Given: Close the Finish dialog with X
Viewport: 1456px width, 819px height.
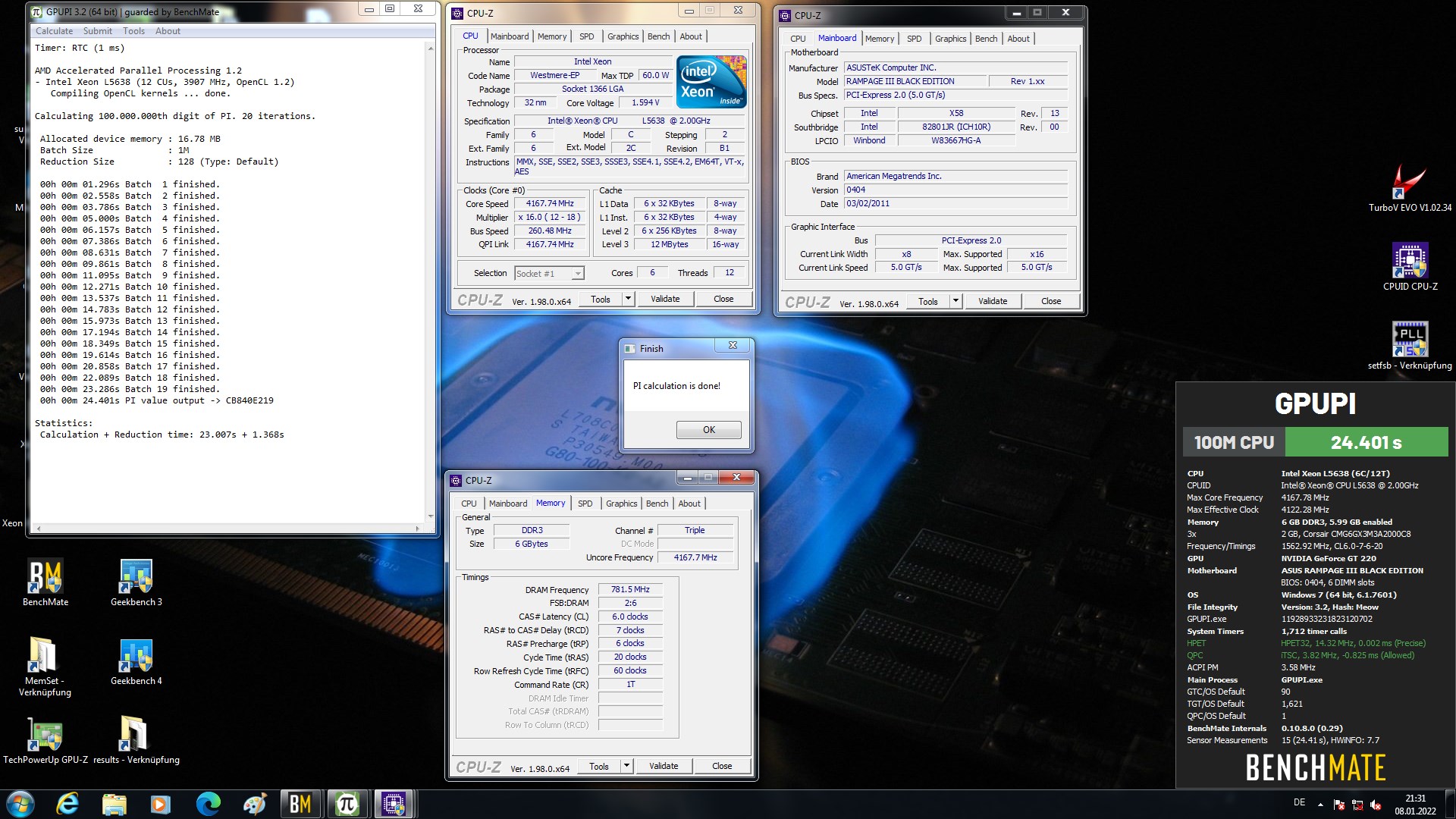Looking at the screenshot, I should click(733, 346).
